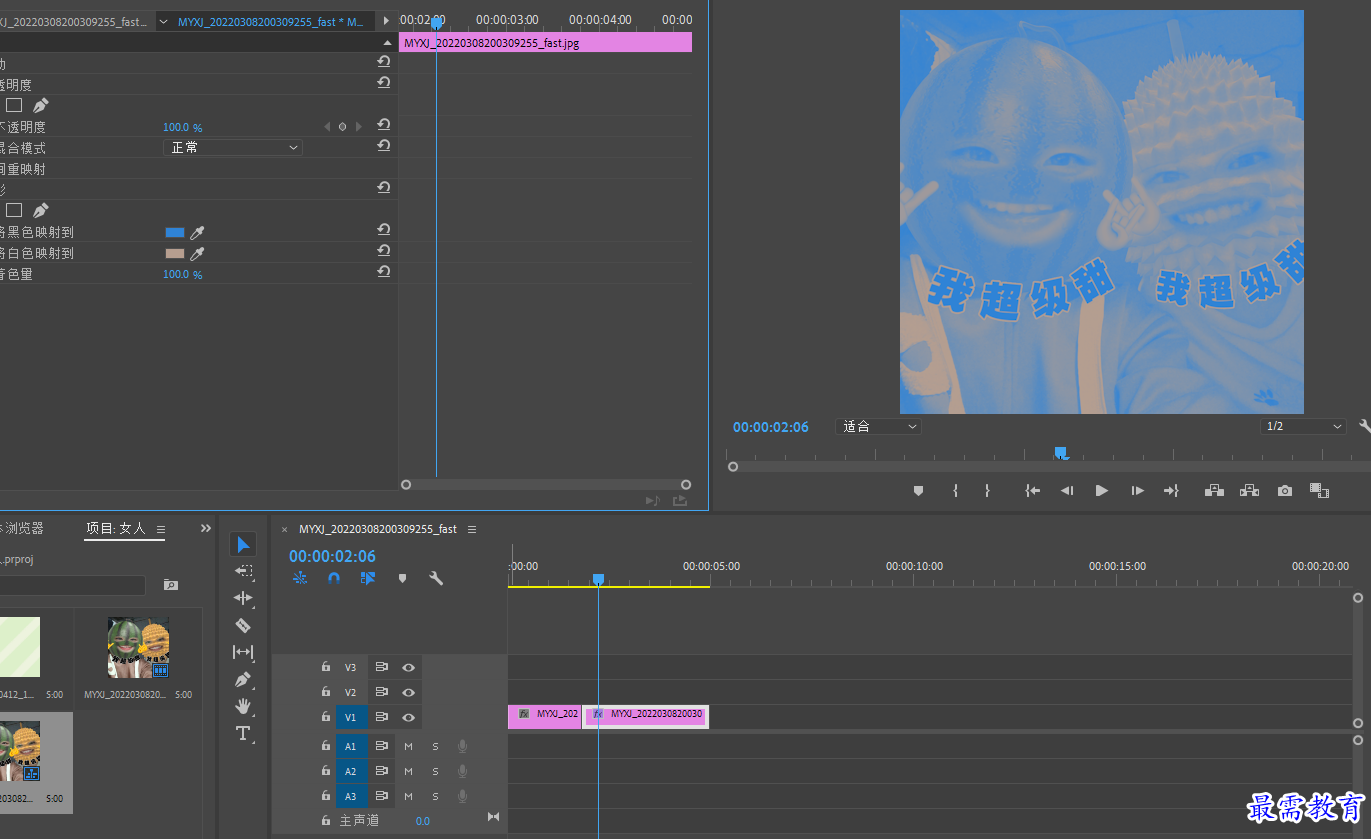Use eyedropper for map-white-to color
The width and height of the screenshot is (1371, 839).
point(198,253)
